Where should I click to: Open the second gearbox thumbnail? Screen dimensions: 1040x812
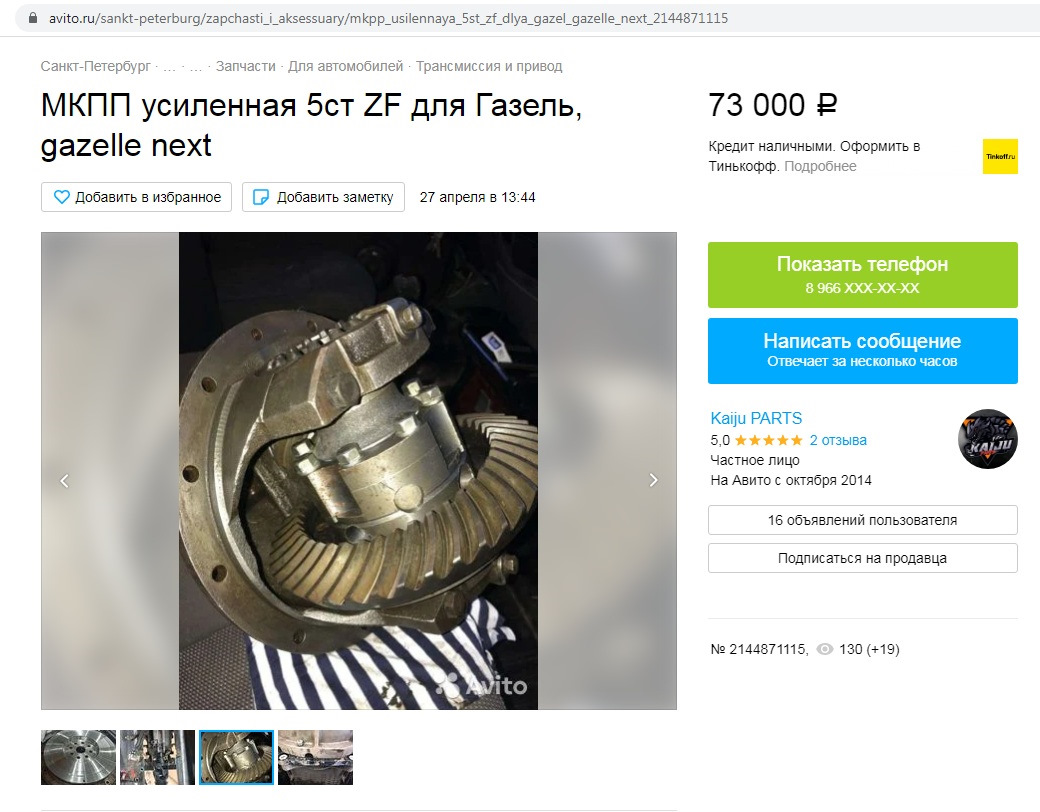point(157,758)
